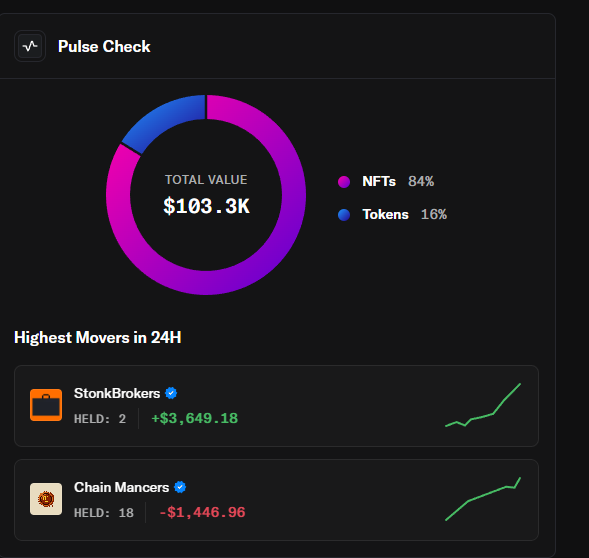The image size is (589, 558).
Task: Click the Chain Mancers sparkline chart
Action: (483, 499)
